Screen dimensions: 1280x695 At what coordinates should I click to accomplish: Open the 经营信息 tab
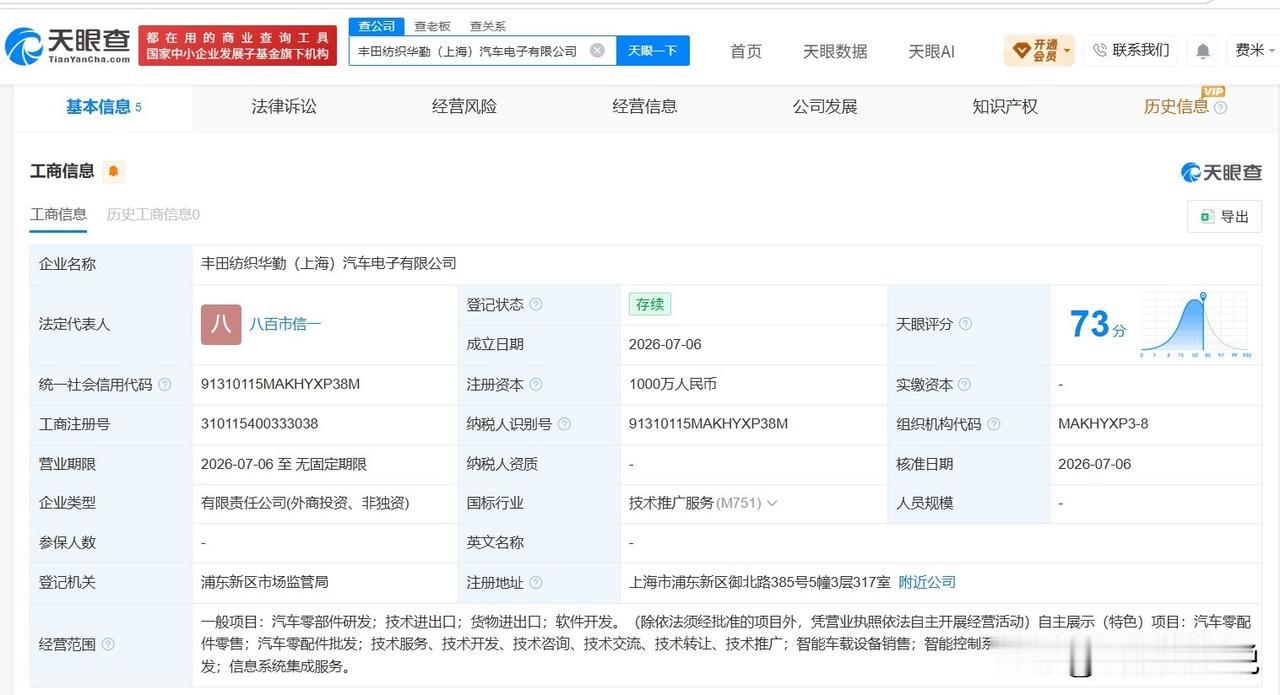[x=644, y=107]
